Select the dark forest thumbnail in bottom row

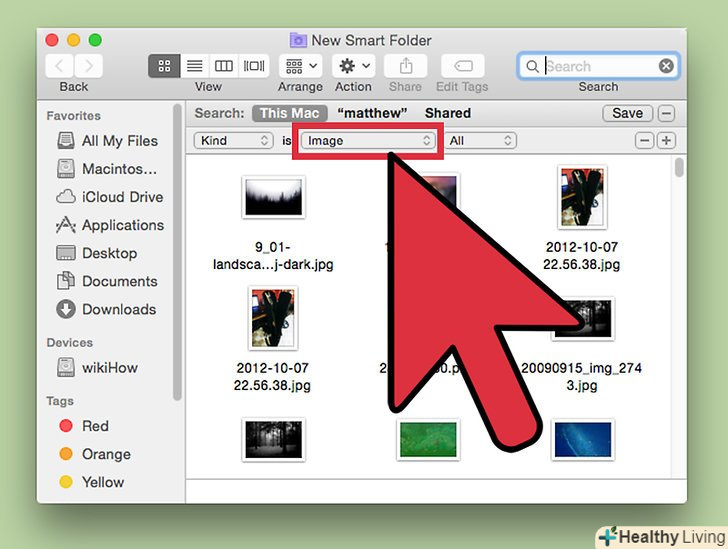[273, 439]
